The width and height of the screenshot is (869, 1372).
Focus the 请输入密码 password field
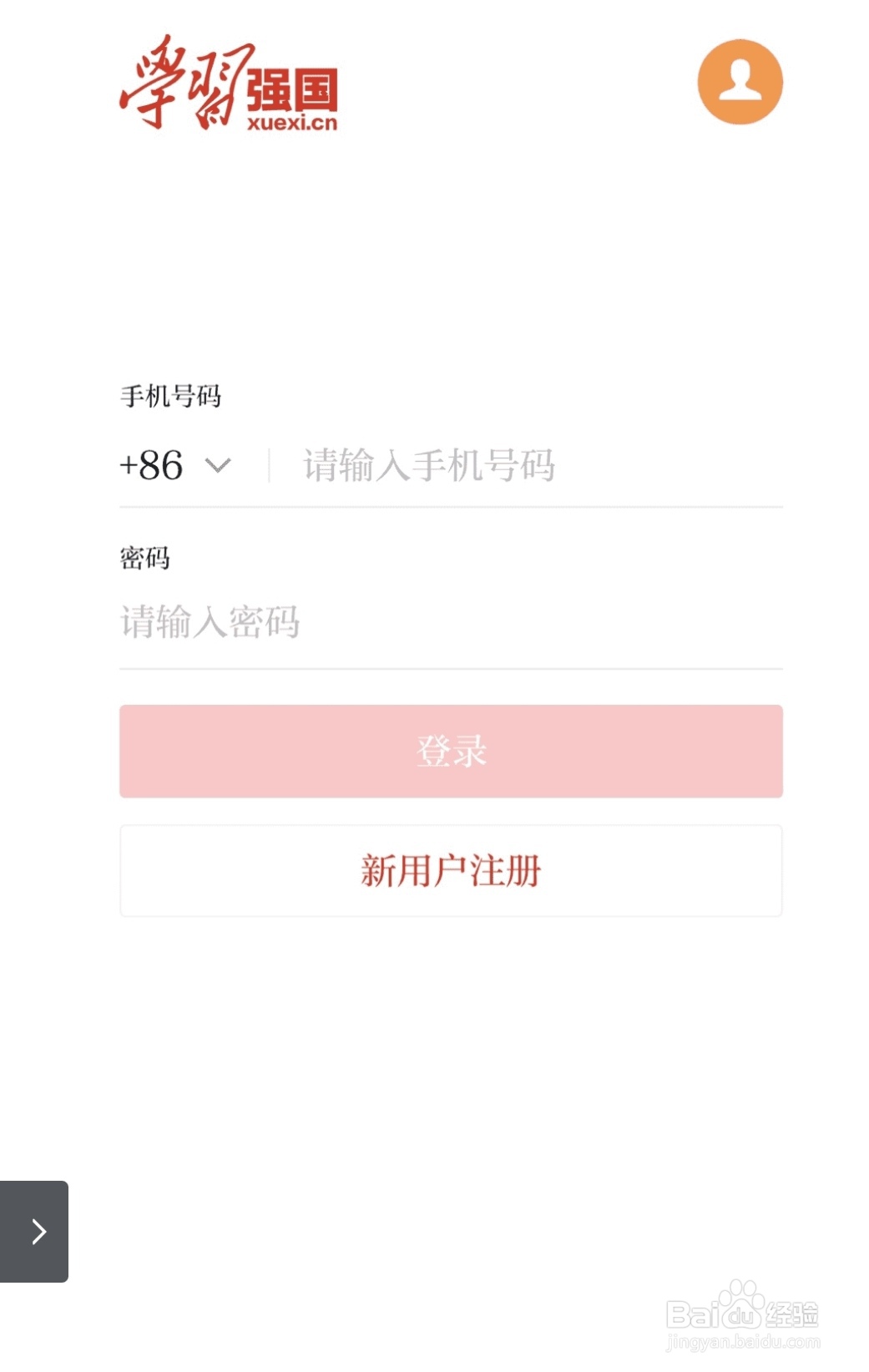(451, 622)
